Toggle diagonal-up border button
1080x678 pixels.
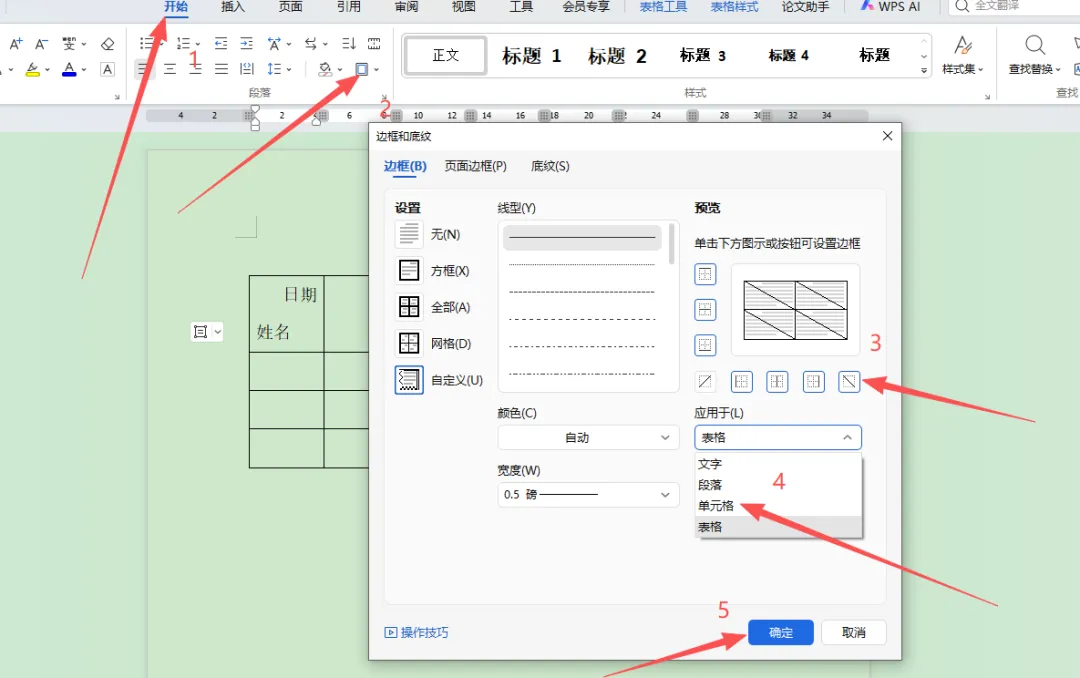705,382
